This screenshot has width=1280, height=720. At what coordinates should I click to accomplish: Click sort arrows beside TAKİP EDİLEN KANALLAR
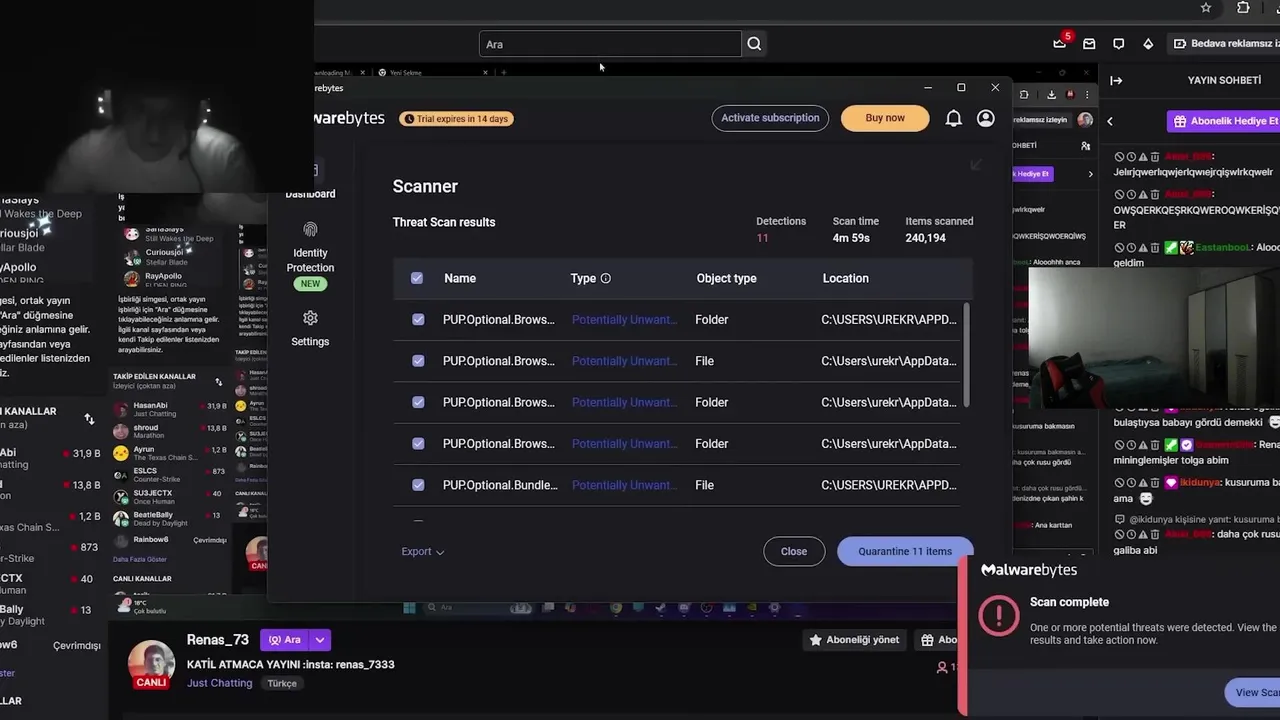pos(218,382)
